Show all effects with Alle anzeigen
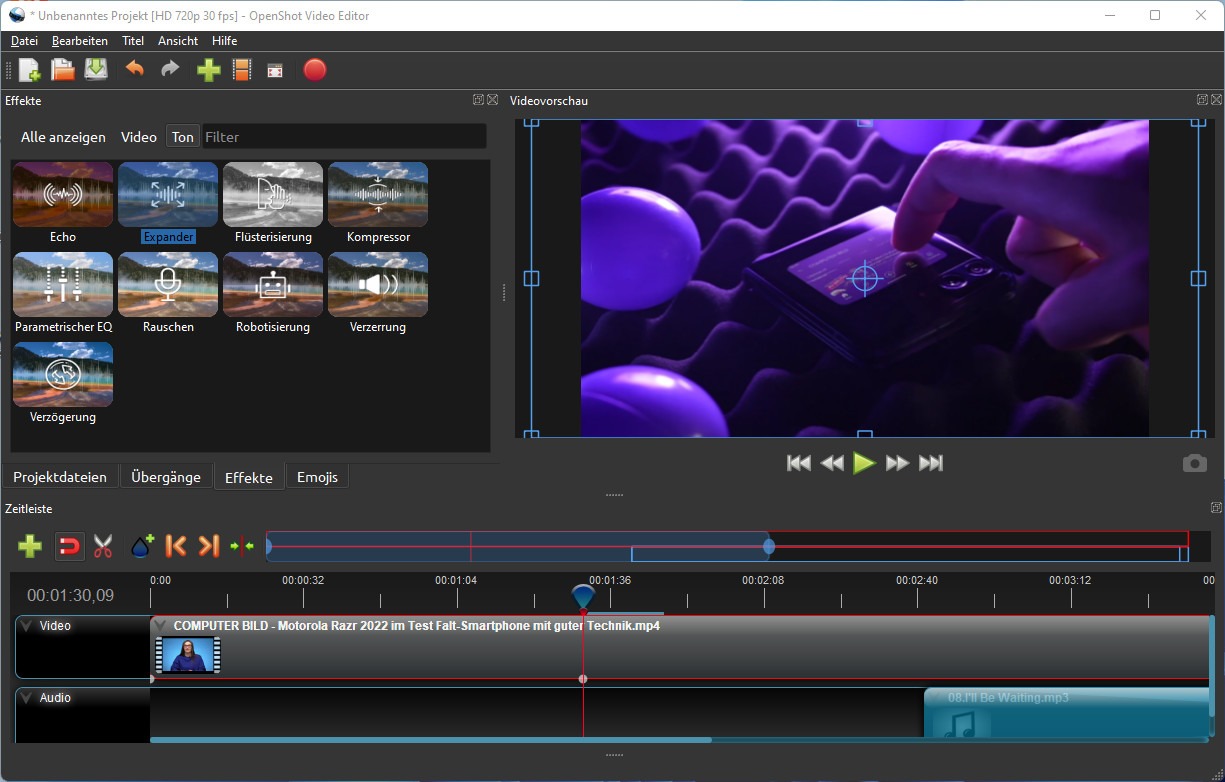Viewport: 1225px width, 782px height. [x=63, y=137]
